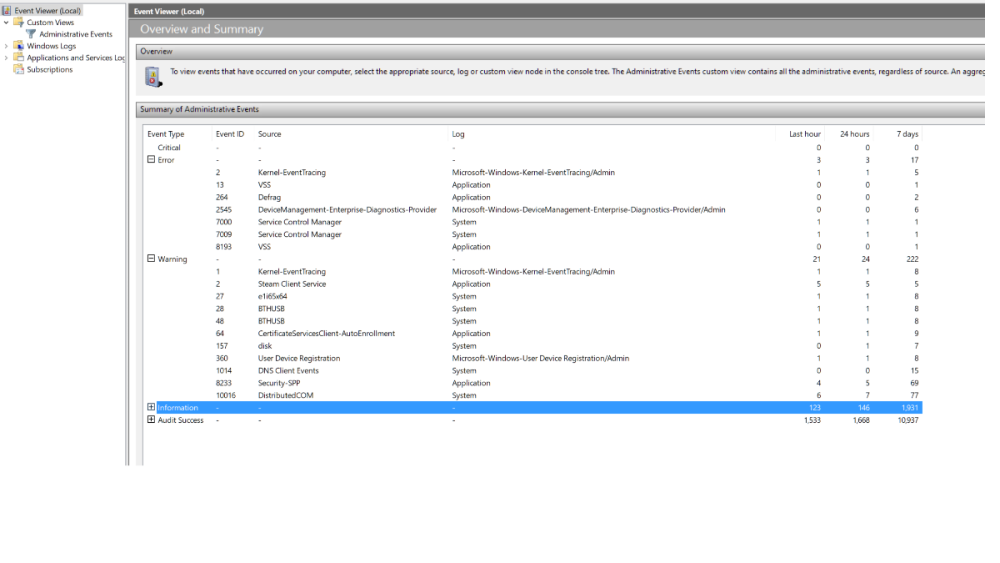Expand the Information event type group

pyautogui.click(x=151, y=407)
